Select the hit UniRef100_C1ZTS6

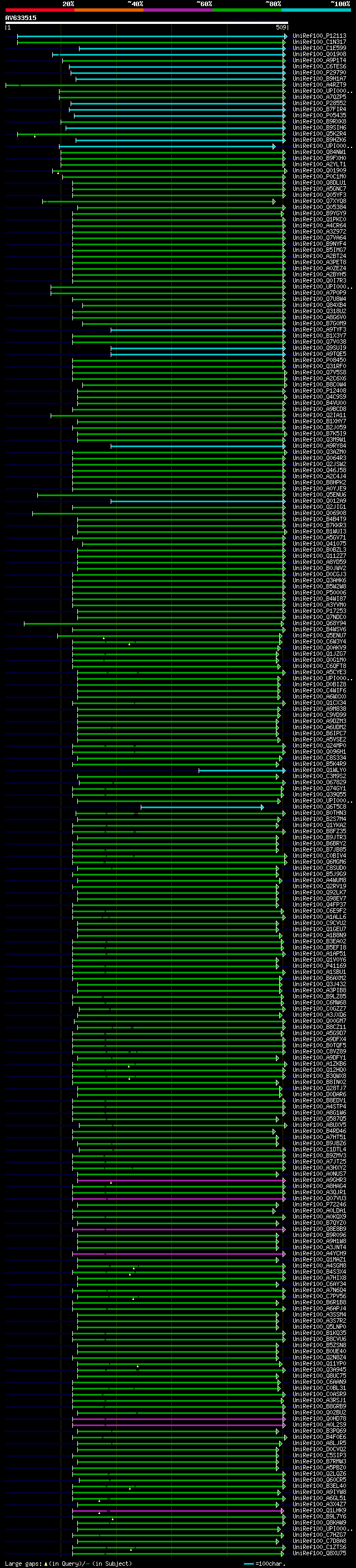(319, 1547)
